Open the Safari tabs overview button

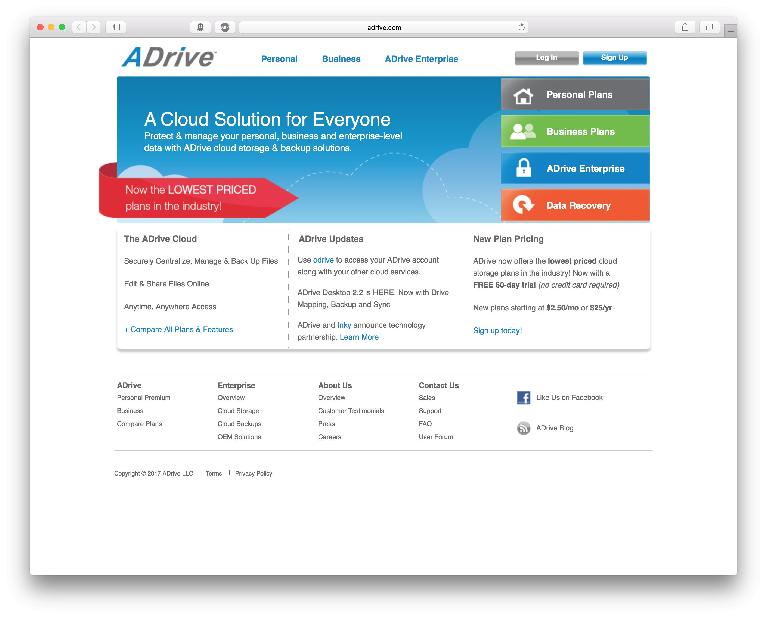(x=709, y=27)
